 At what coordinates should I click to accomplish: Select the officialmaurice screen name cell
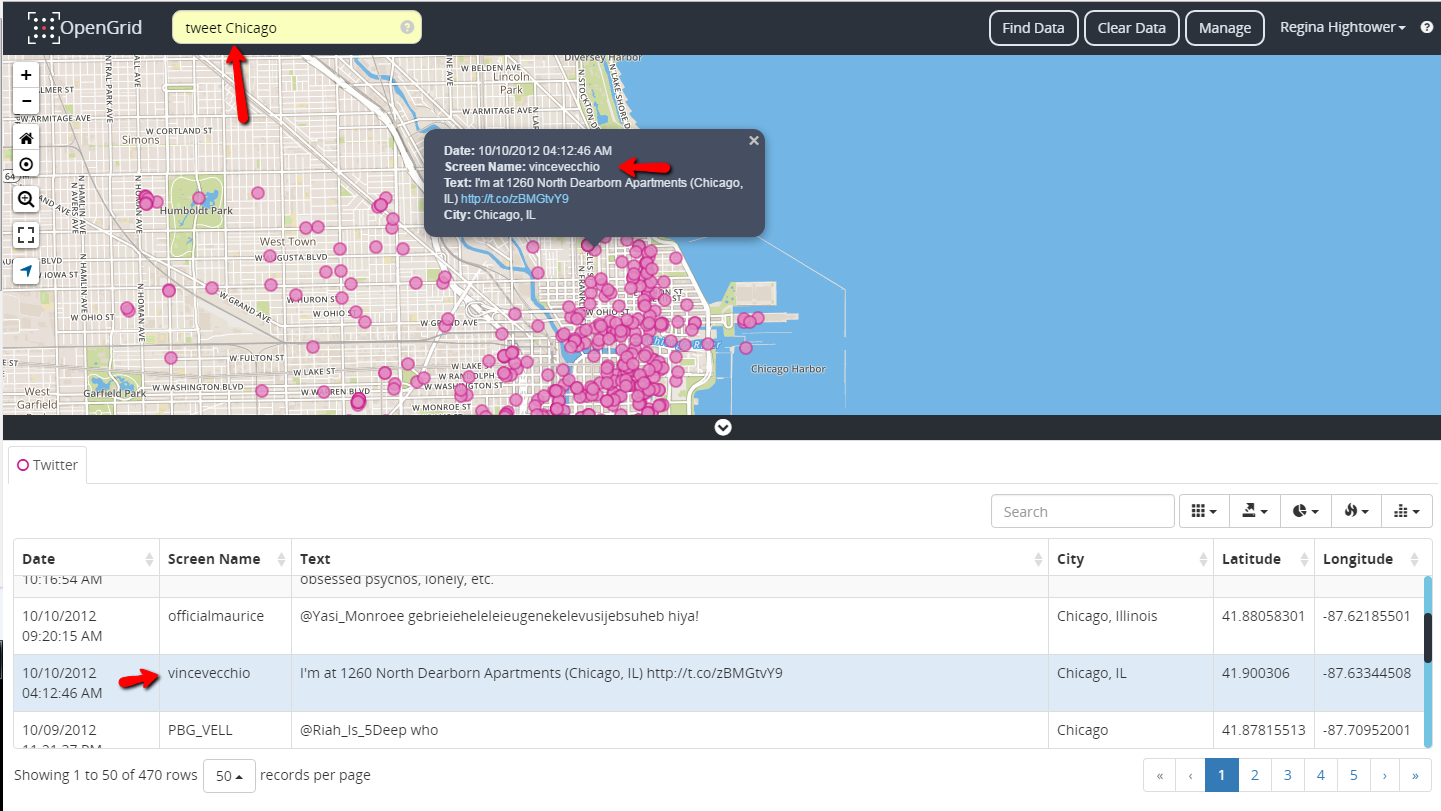pyautogui.click(x=216, y=616)
